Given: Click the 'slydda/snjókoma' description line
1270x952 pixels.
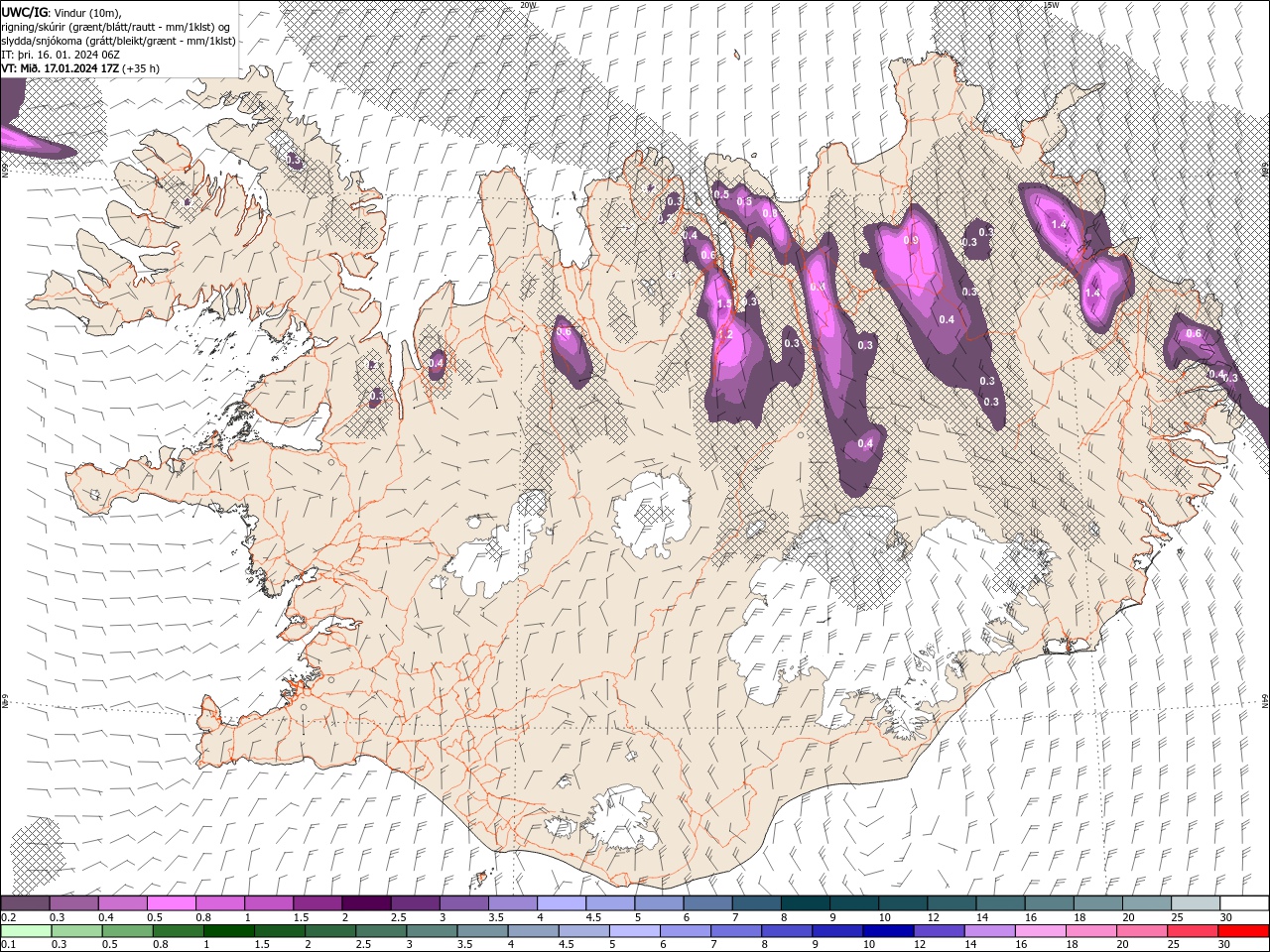Looking at the screenshot, I should [x=119, y=41].
